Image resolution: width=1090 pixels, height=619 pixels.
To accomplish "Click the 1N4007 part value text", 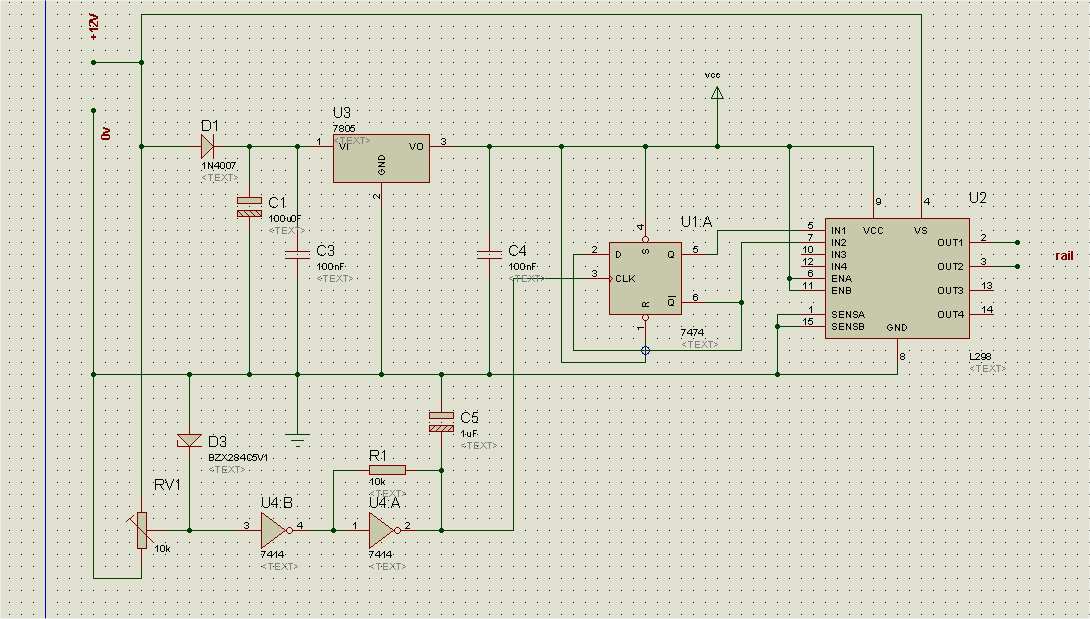I will tap(219, 166).
